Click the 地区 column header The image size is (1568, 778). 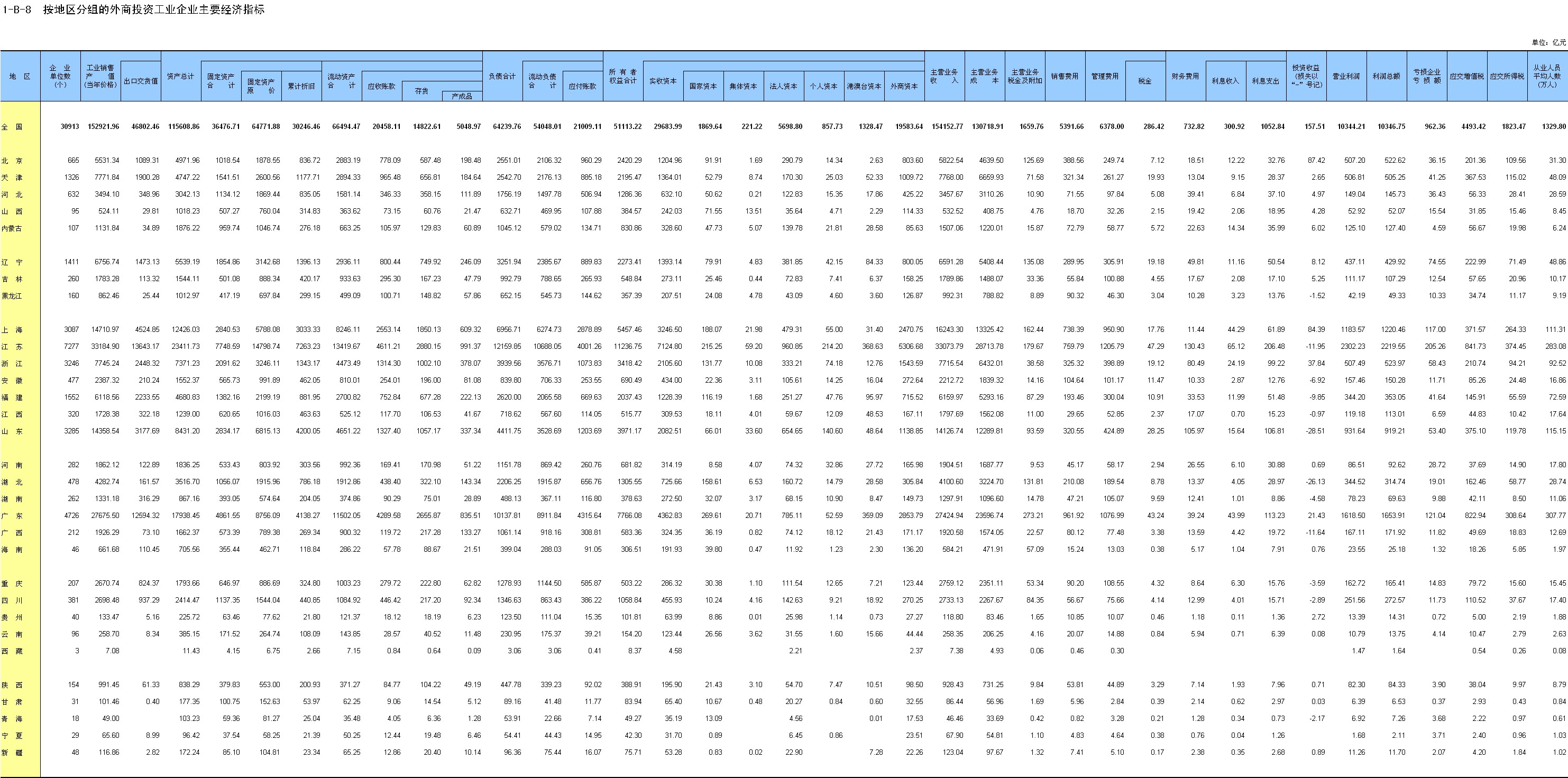20,76
